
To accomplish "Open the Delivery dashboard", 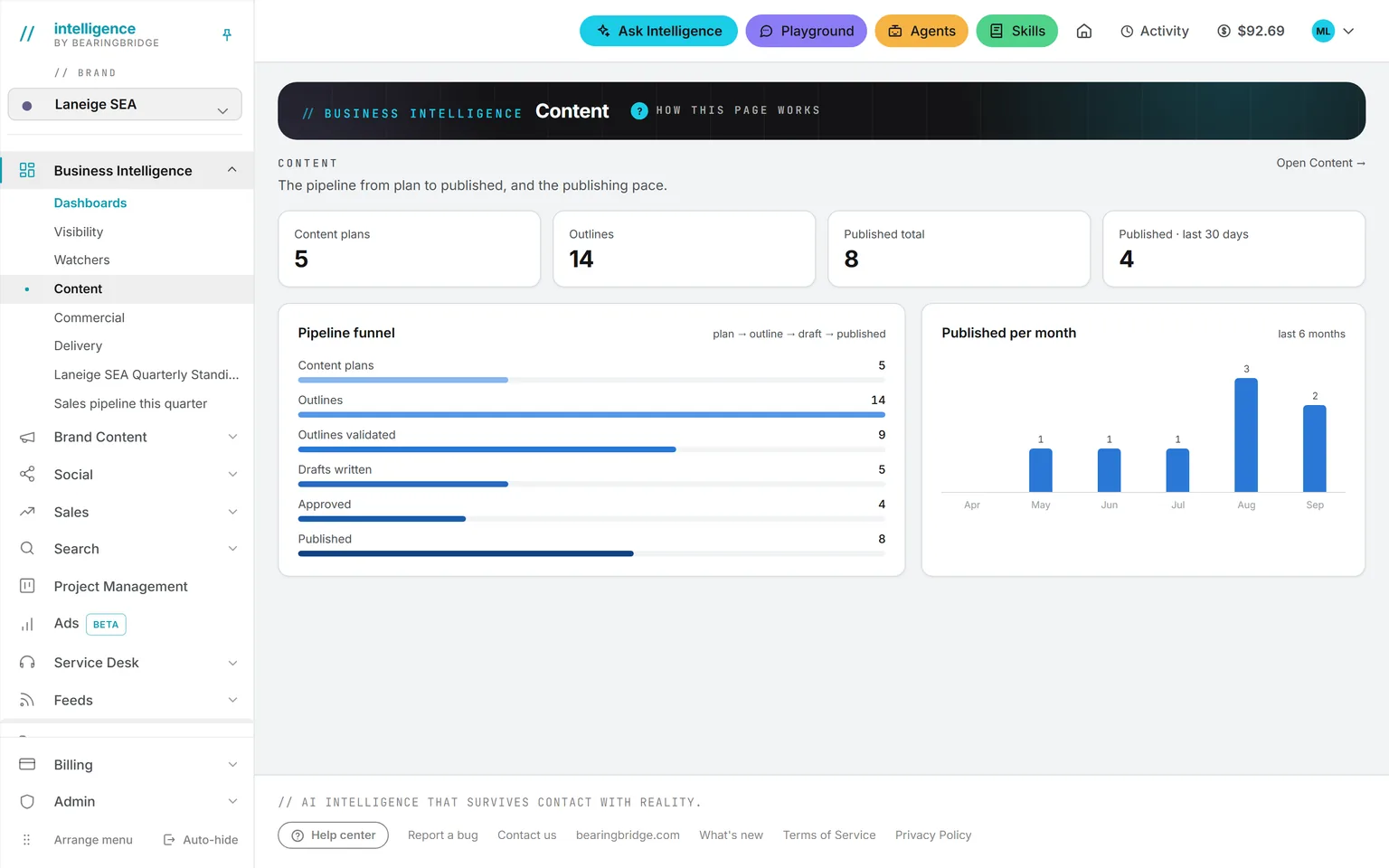I will [78, 345].
